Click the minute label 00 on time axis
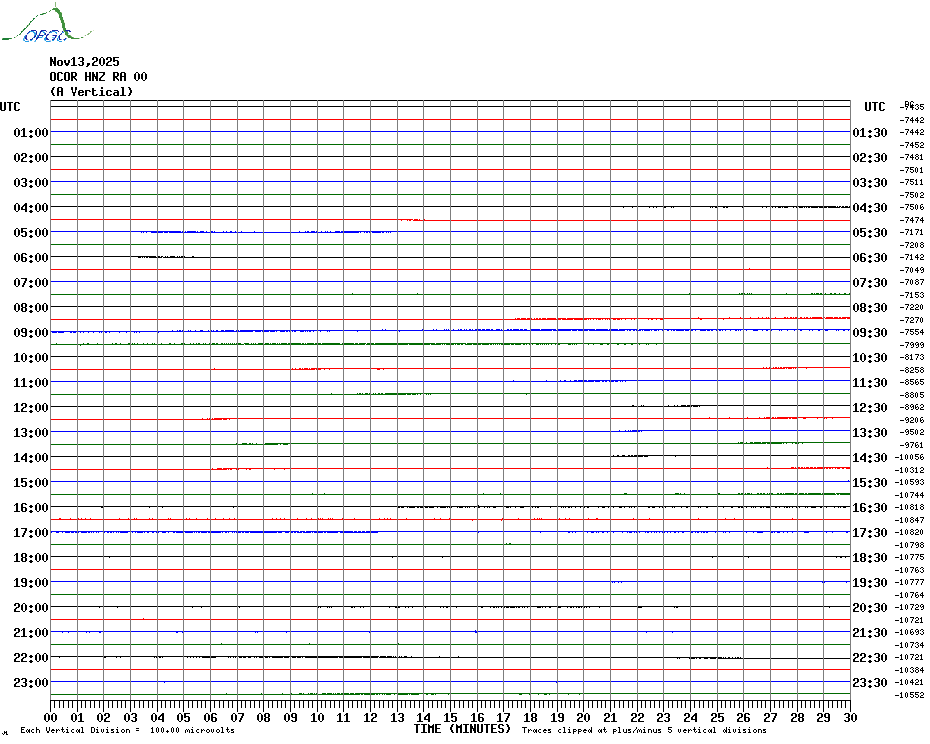Screen dimensions: 930x744 (51, 718)
